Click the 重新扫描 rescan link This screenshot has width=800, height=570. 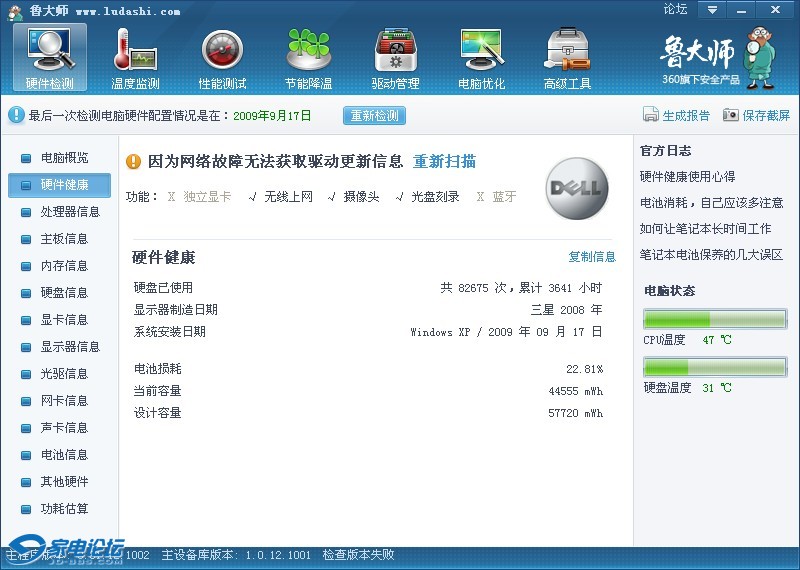444,162
